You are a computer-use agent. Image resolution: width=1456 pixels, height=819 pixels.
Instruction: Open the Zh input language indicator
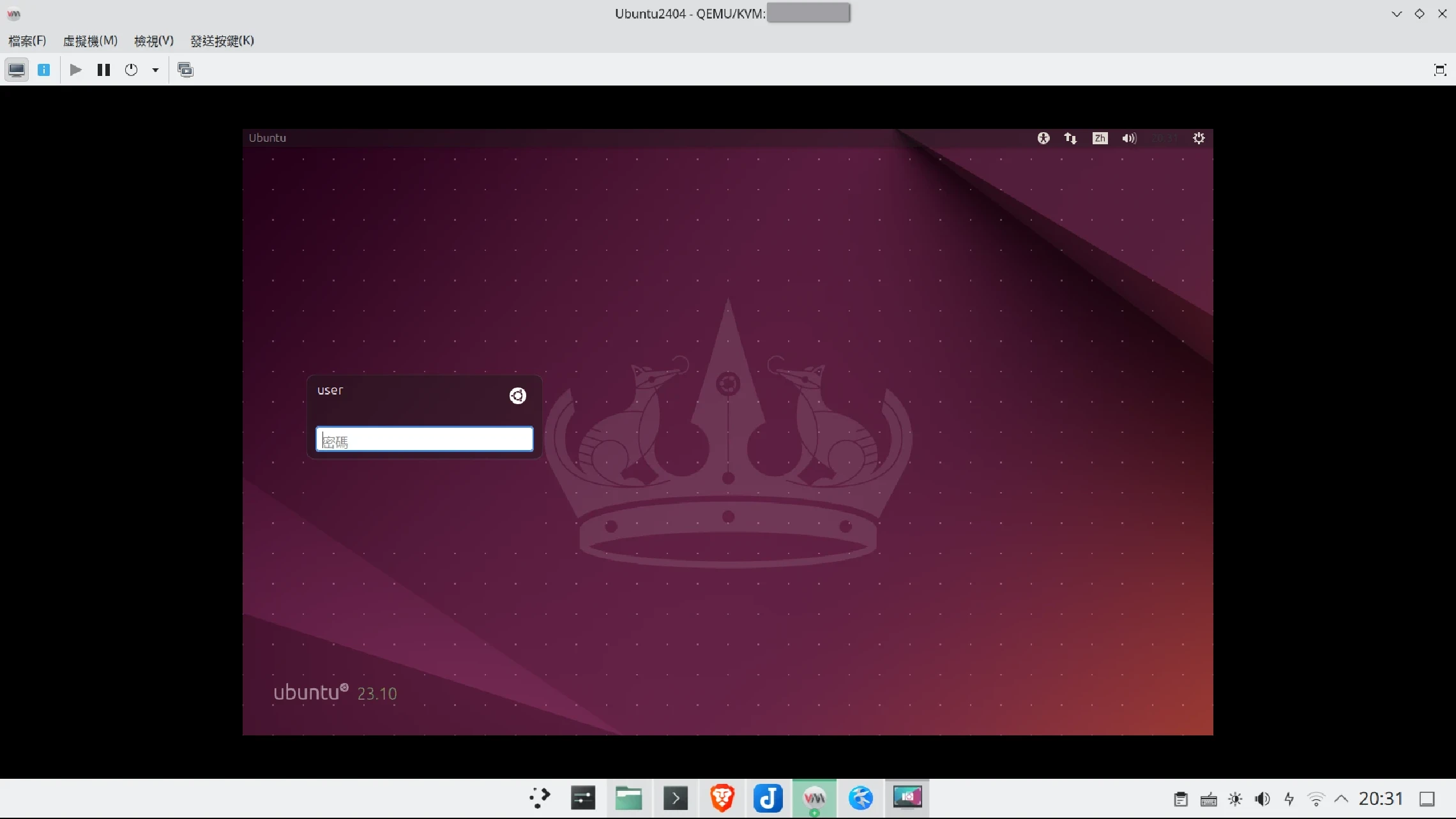coord(1100,138)
